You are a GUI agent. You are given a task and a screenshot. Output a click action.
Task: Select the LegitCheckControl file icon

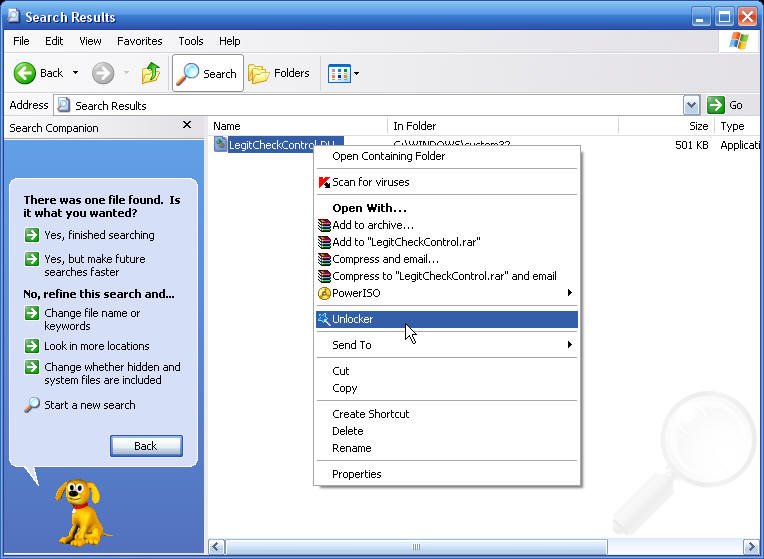click(x=220, y=144)
